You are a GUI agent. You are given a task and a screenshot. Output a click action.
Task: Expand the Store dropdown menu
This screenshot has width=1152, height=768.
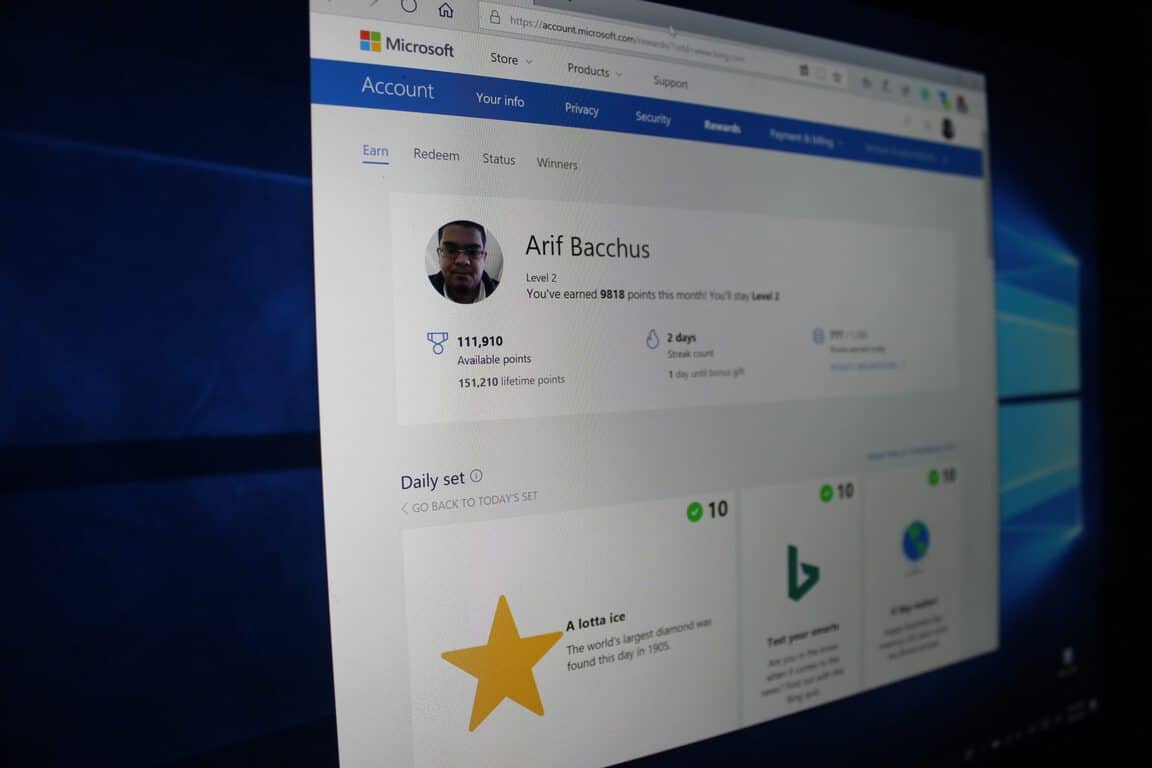511,59
